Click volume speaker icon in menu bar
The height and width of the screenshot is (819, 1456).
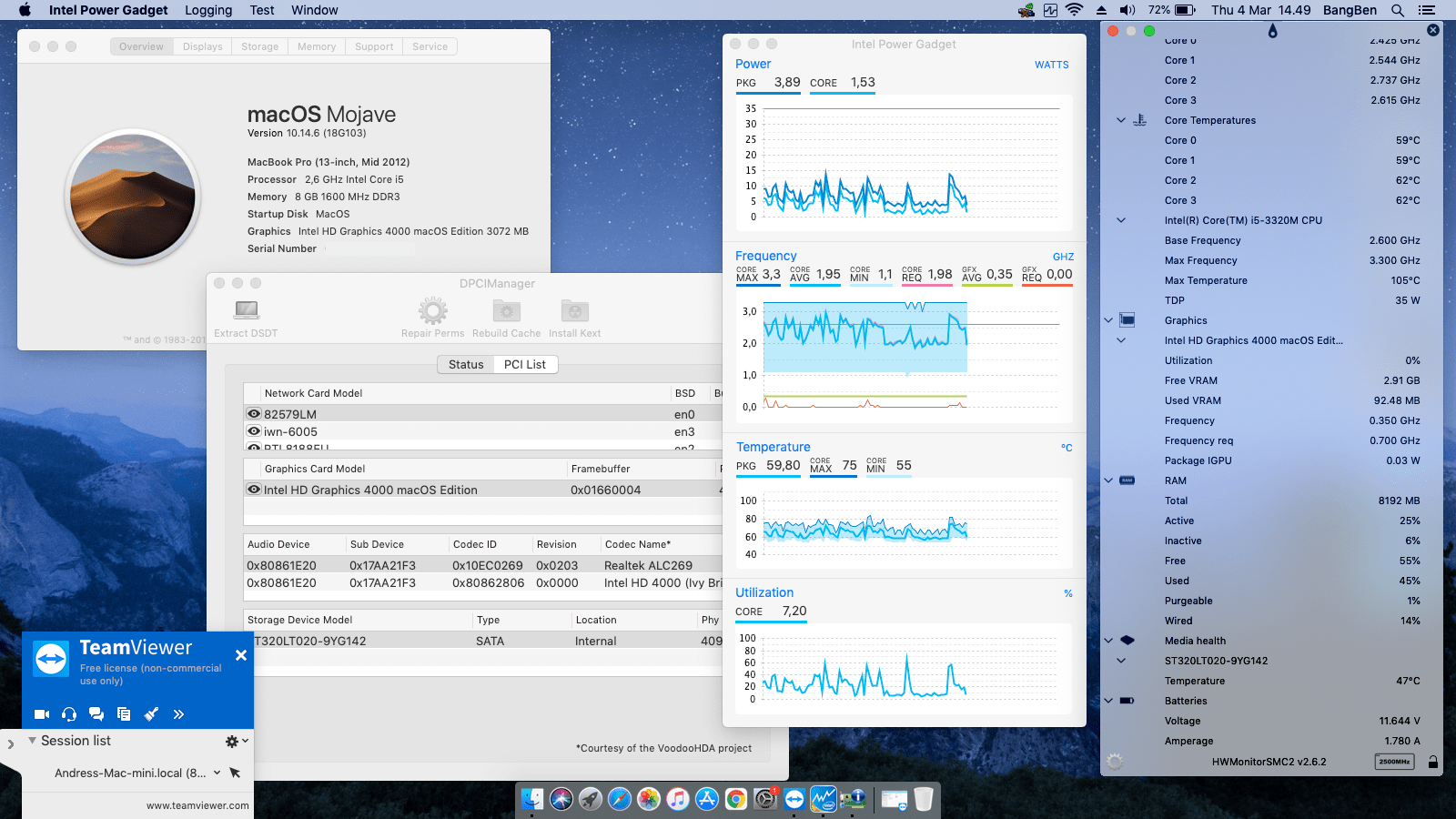coord(1127,10)
